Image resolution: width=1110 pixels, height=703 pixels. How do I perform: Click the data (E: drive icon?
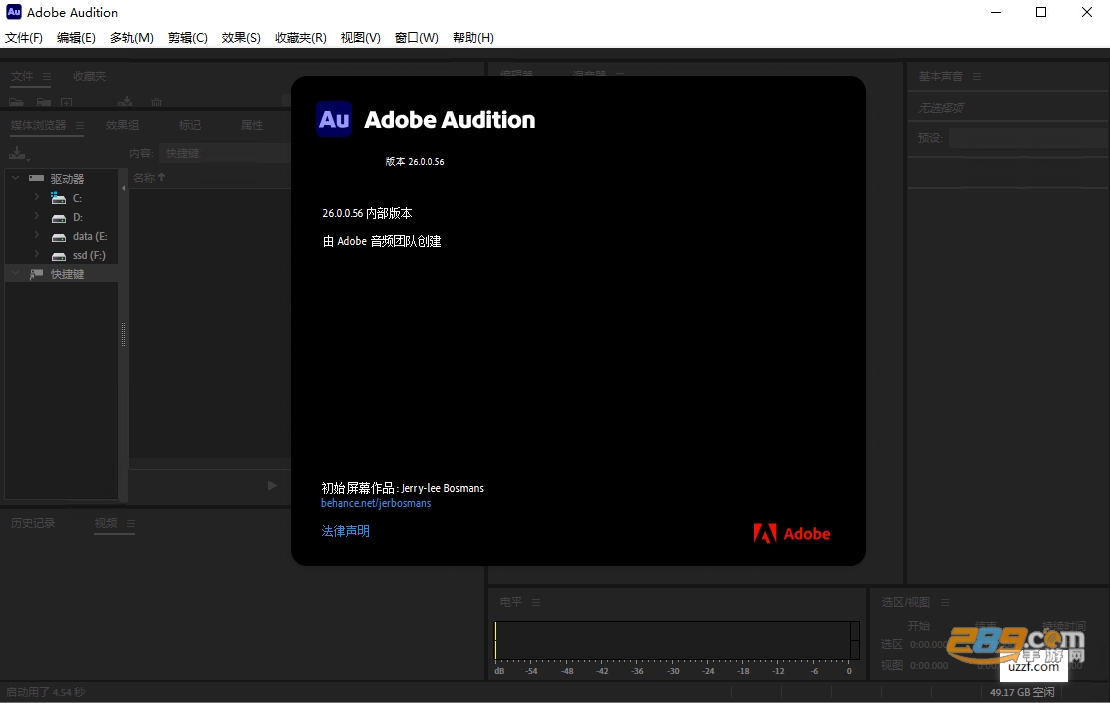click(59, 236)
